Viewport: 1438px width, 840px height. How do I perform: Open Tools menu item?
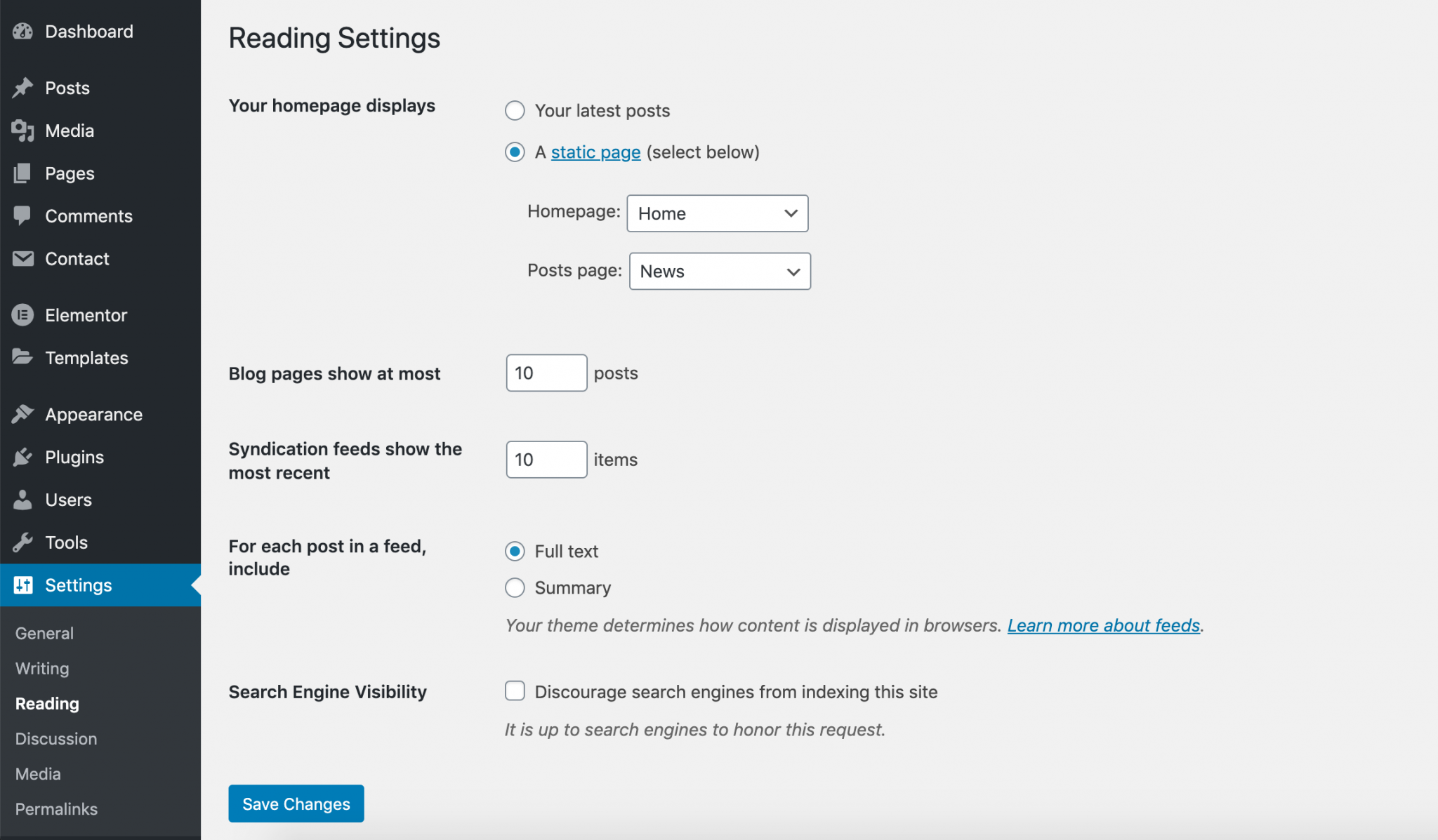tap(100, 542)
